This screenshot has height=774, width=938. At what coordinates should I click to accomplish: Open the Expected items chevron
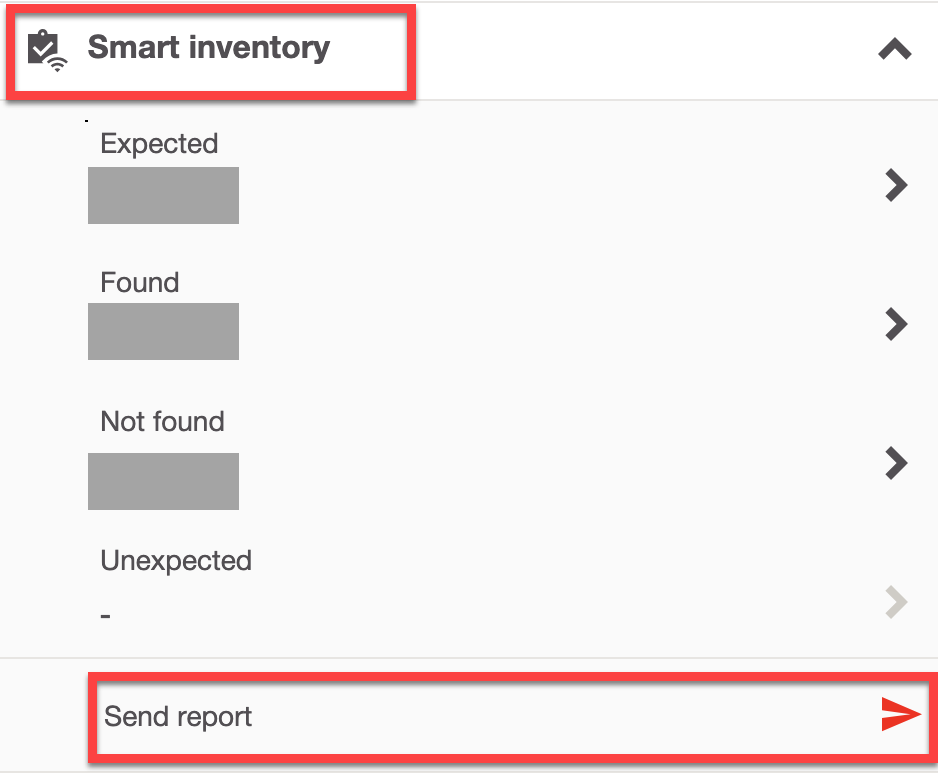pos(896,185)
